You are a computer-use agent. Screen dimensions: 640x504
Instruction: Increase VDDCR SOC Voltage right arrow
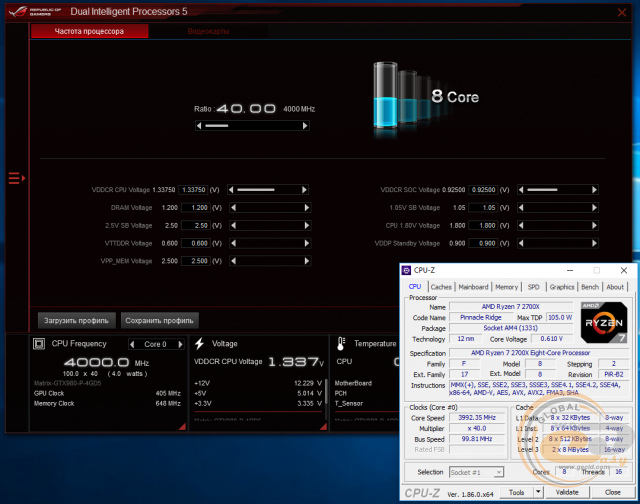pos(594,190)
